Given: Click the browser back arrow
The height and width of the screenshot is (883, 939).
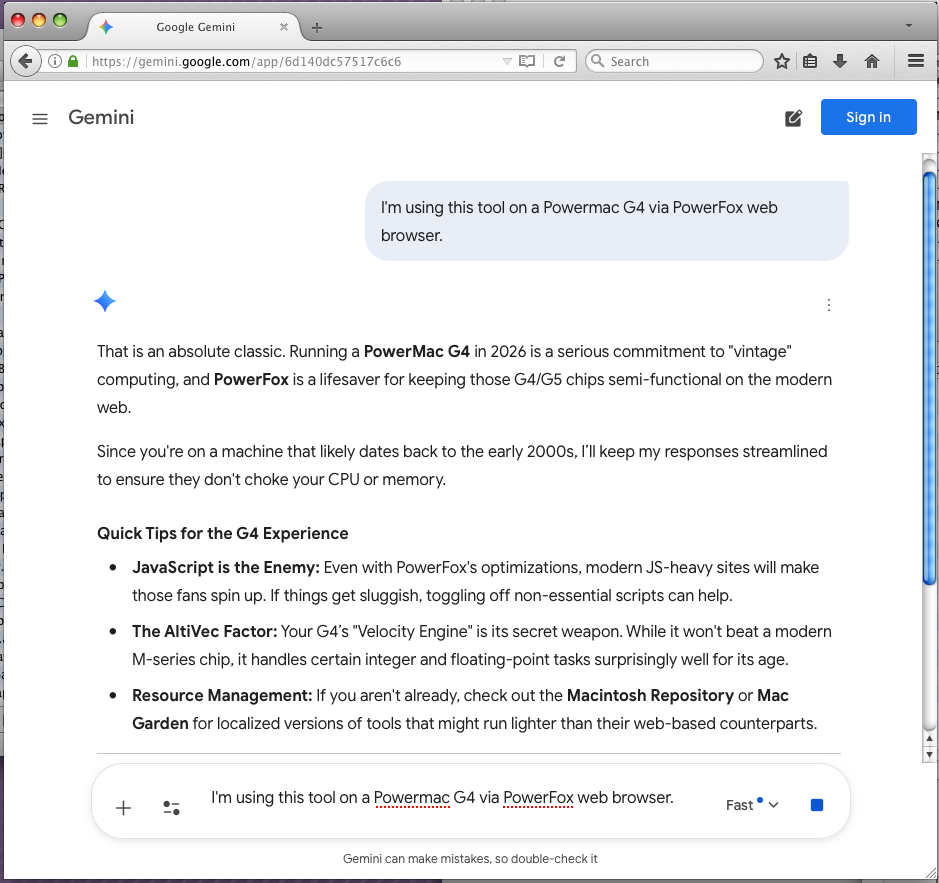Looking at the screenshot, I should 25,61.
